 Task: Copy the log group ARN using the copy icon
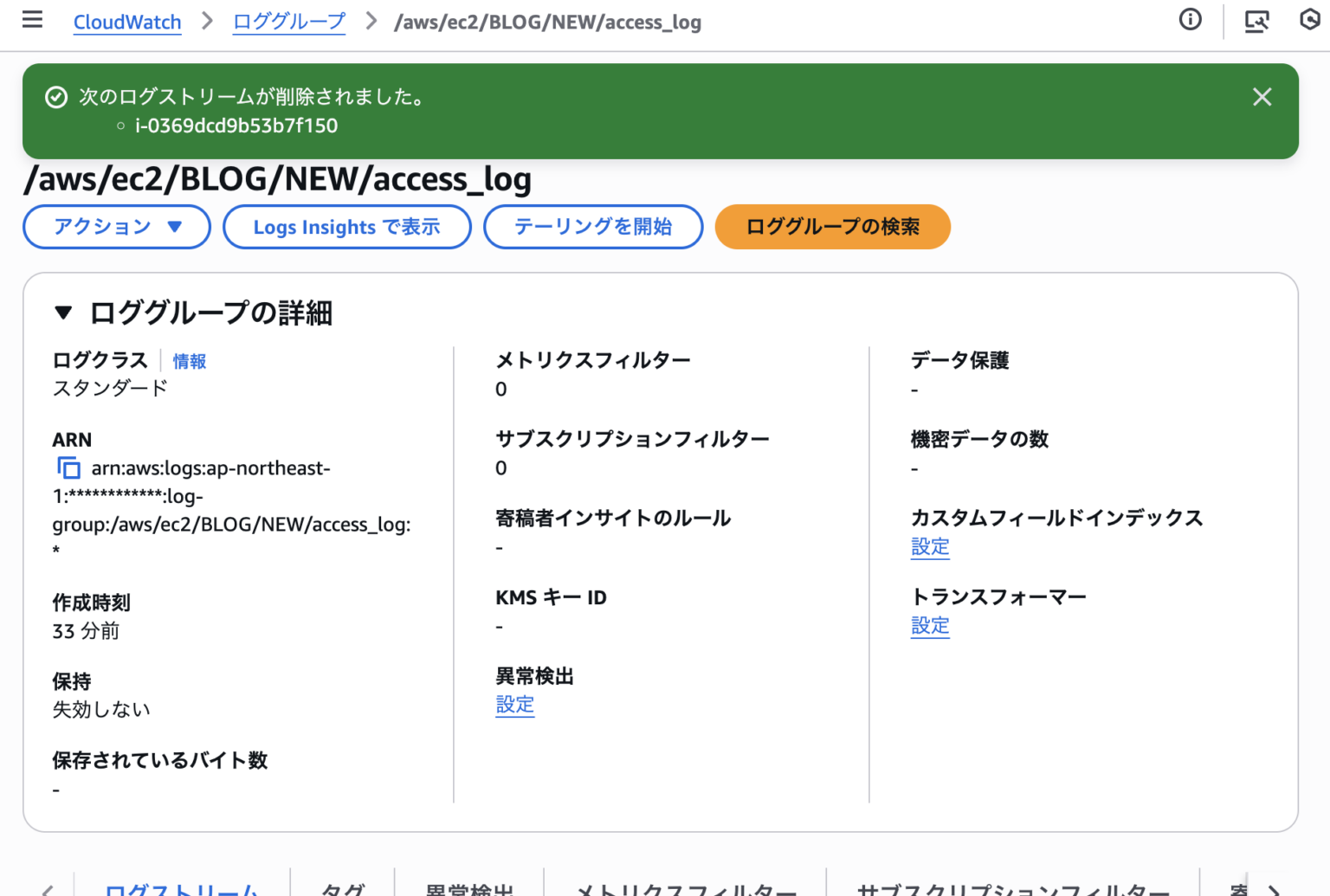tap(67, 467)
